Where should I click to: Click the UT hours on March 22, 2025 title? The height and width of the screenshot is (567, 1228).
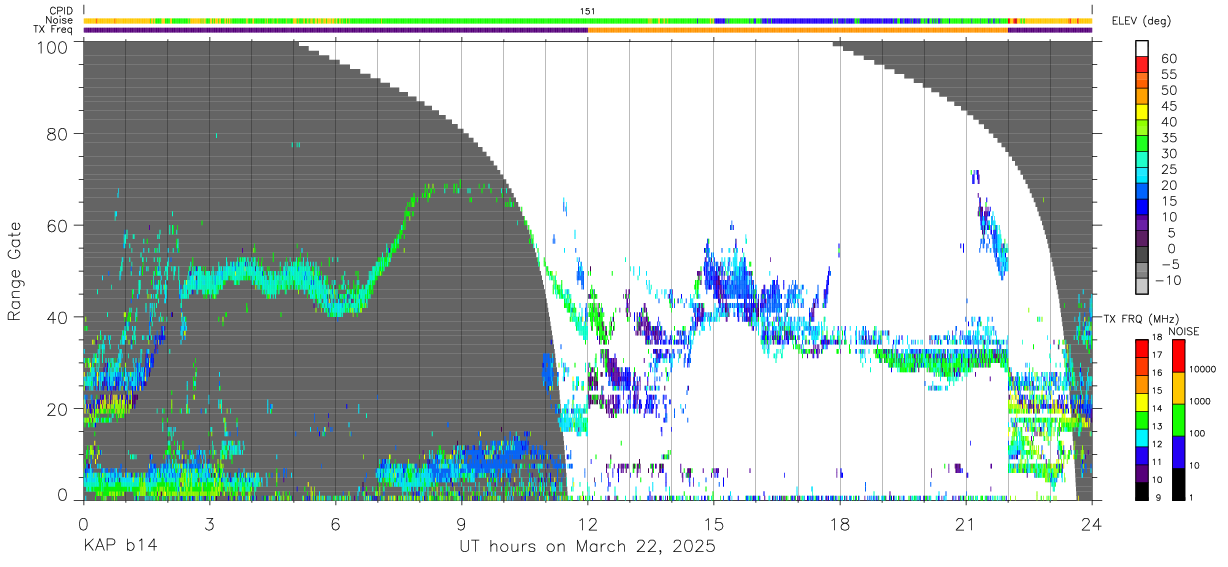[587, 547]
